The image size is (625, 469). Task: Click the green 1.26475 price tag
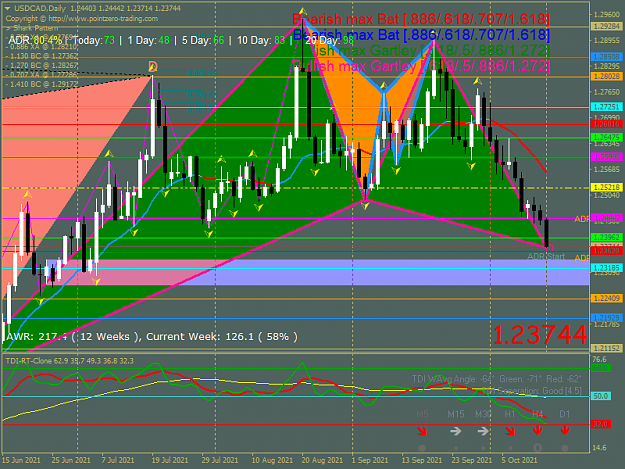point(606,137)
